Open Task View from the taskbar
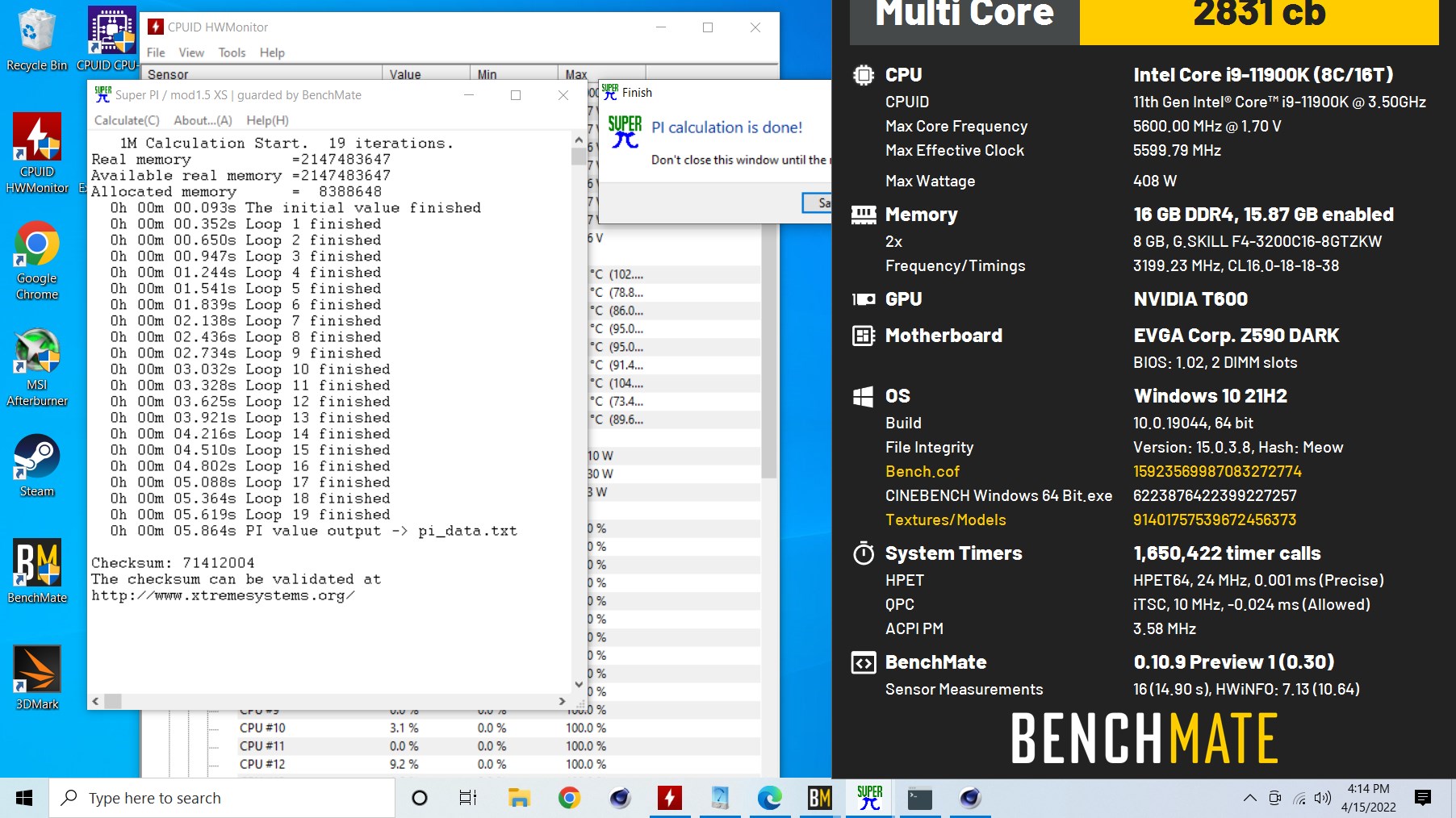 (467, 798)
